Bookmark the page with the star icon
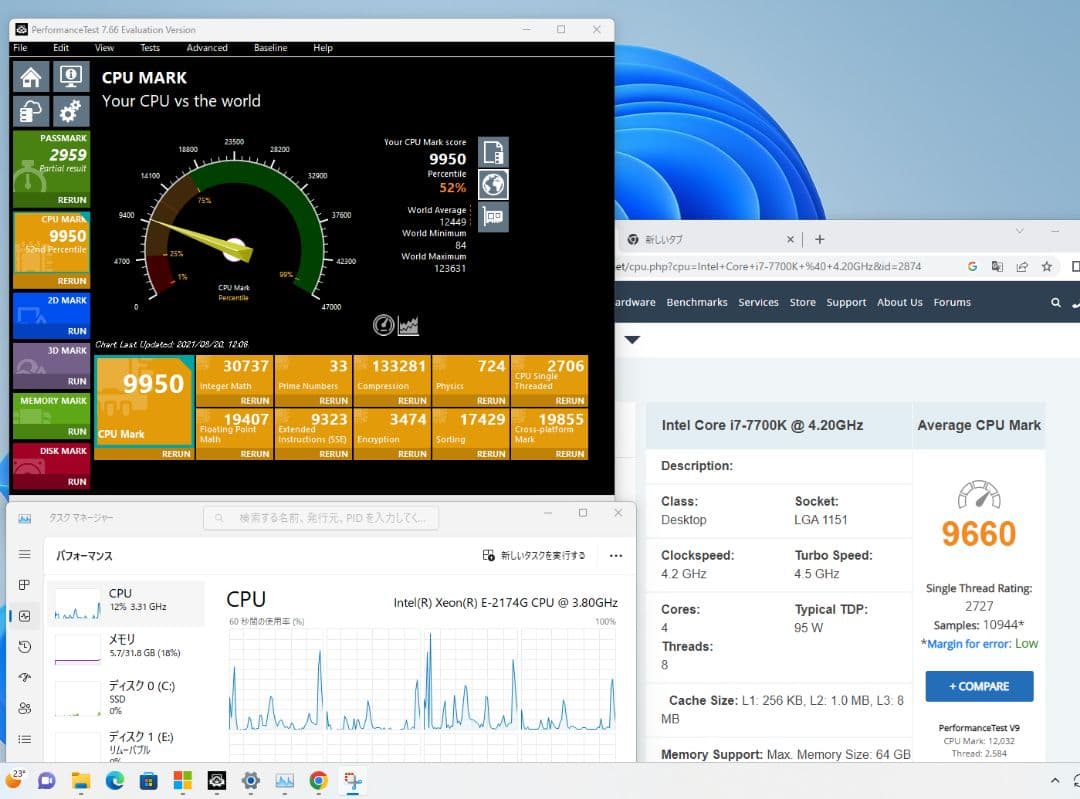The height and width of the screenshot is (799, 1080). click(x=1047, y=266)
